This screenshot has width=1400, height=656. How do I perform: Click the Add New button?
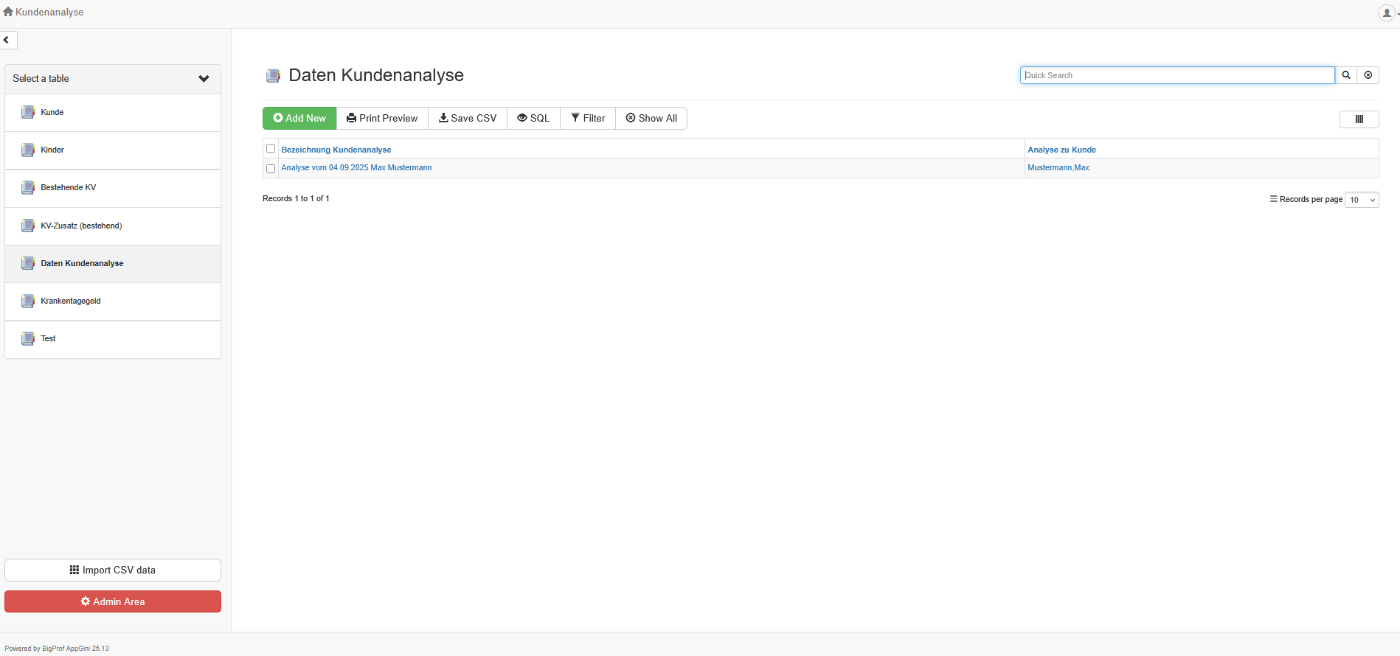click(299, 118)
